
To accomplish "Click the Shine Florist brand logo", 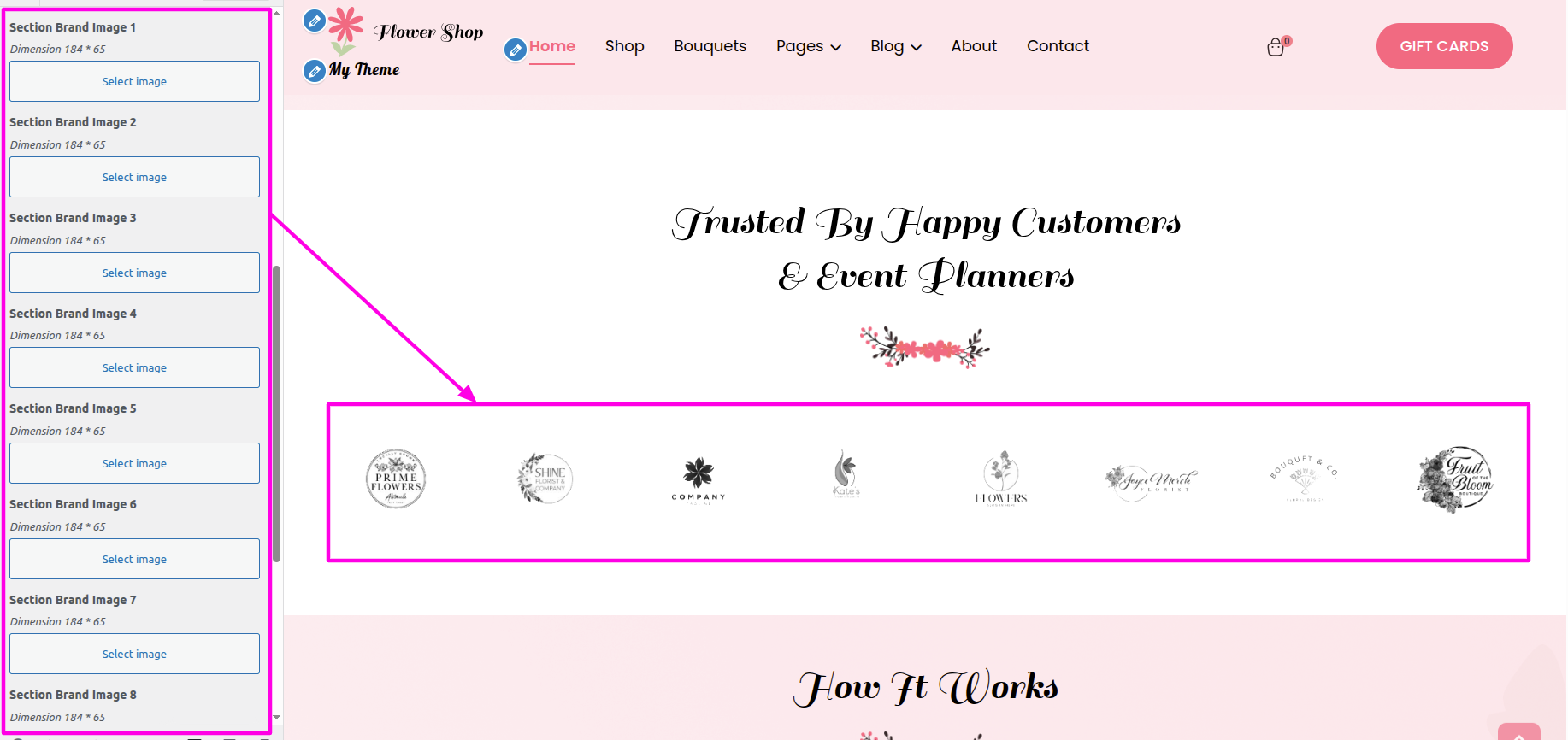I will [x=545, y=479].
